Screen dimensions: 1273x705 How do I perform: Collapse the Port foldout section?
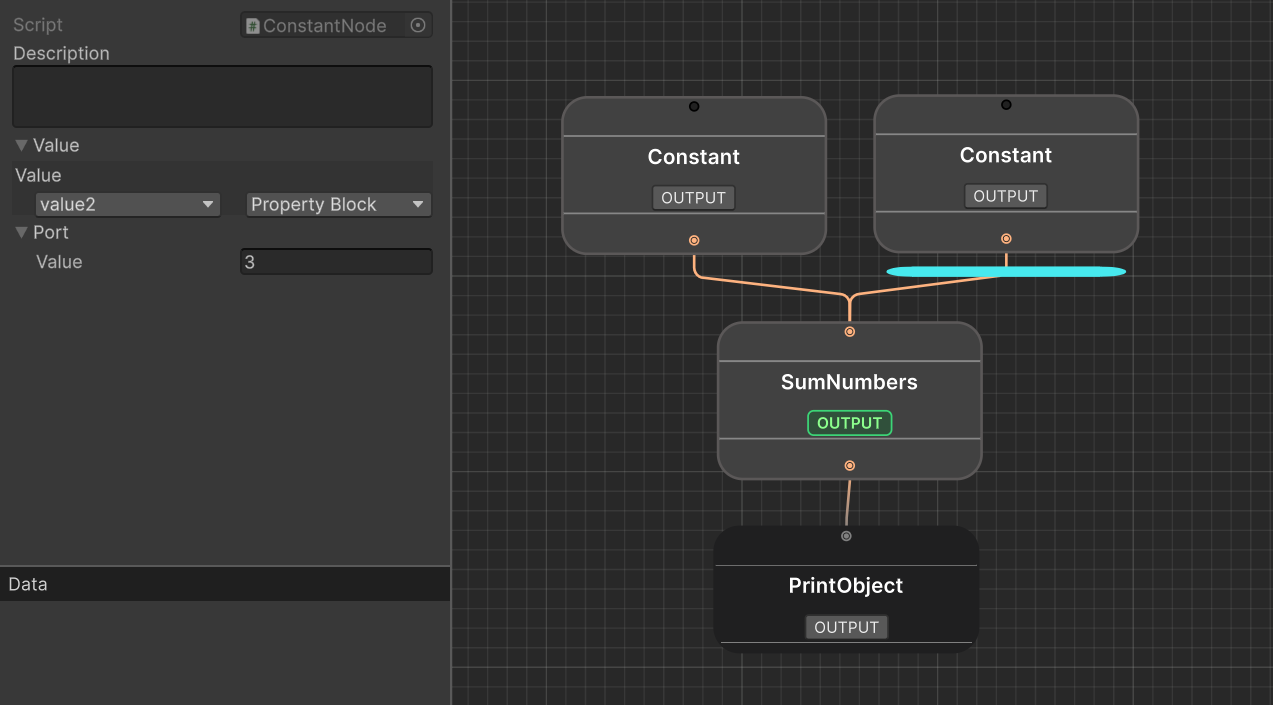[21, 232]
